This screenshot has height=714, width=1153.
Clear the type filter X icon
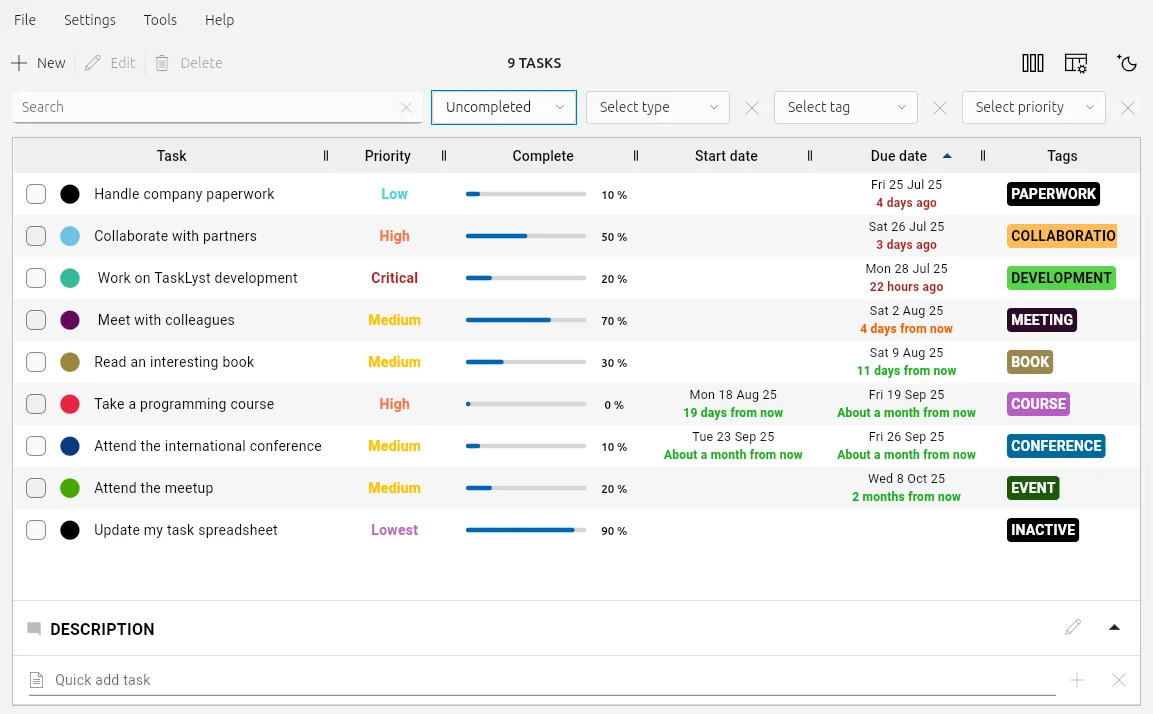pos(752,108)
